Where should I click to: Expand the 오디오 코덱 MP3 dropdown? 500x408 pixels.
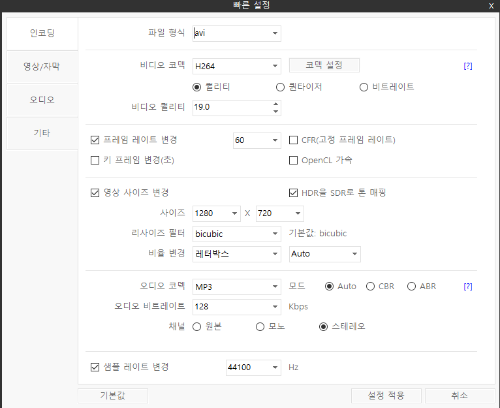point(237,287)
